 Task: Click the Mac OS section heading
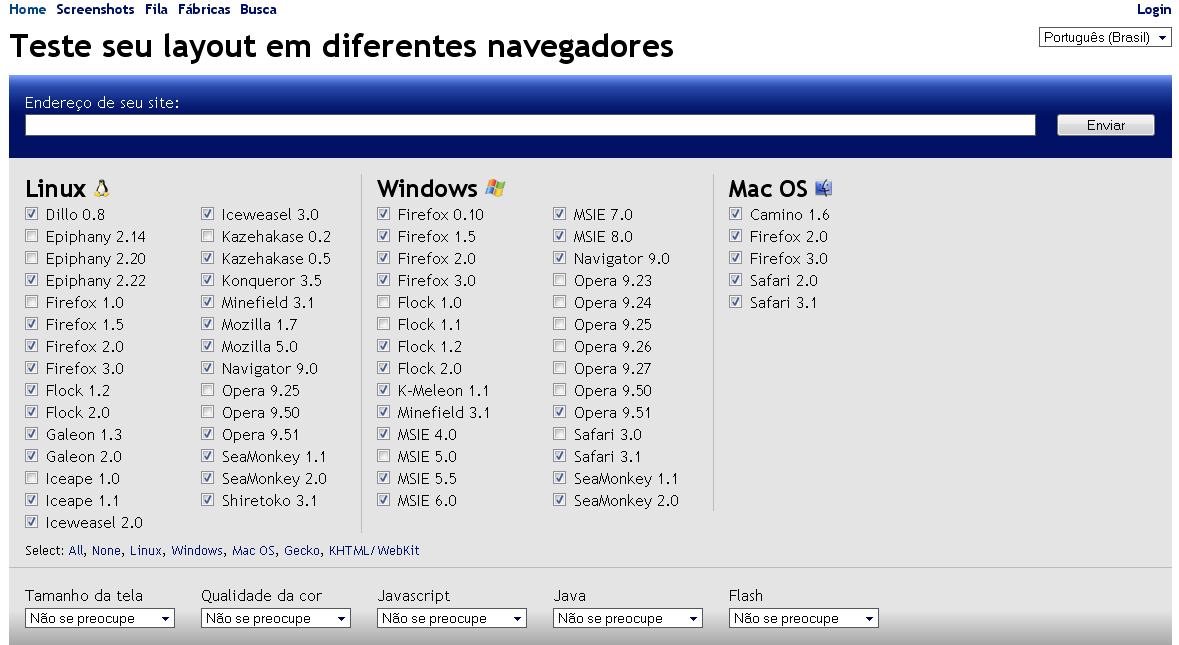coord(768,188)
